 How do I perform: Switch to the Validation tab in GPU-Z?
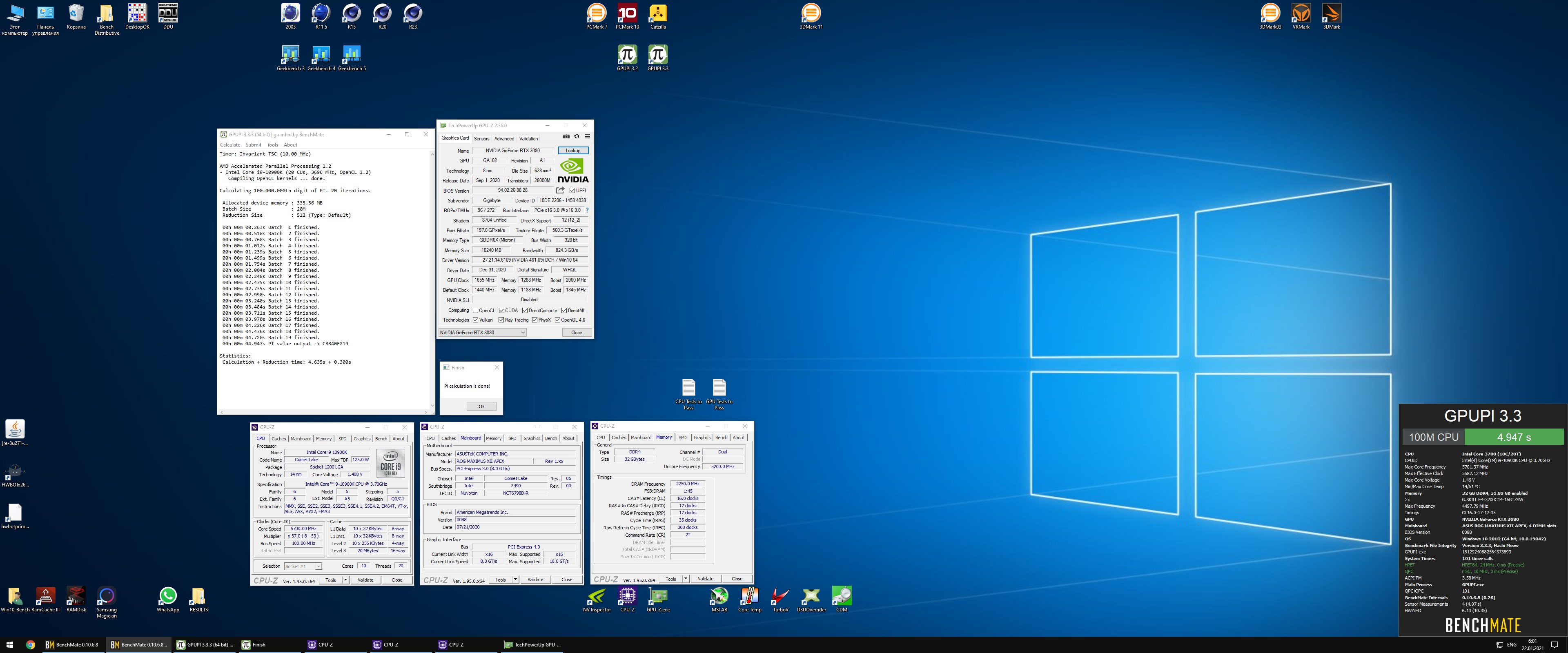coord(528,139)
